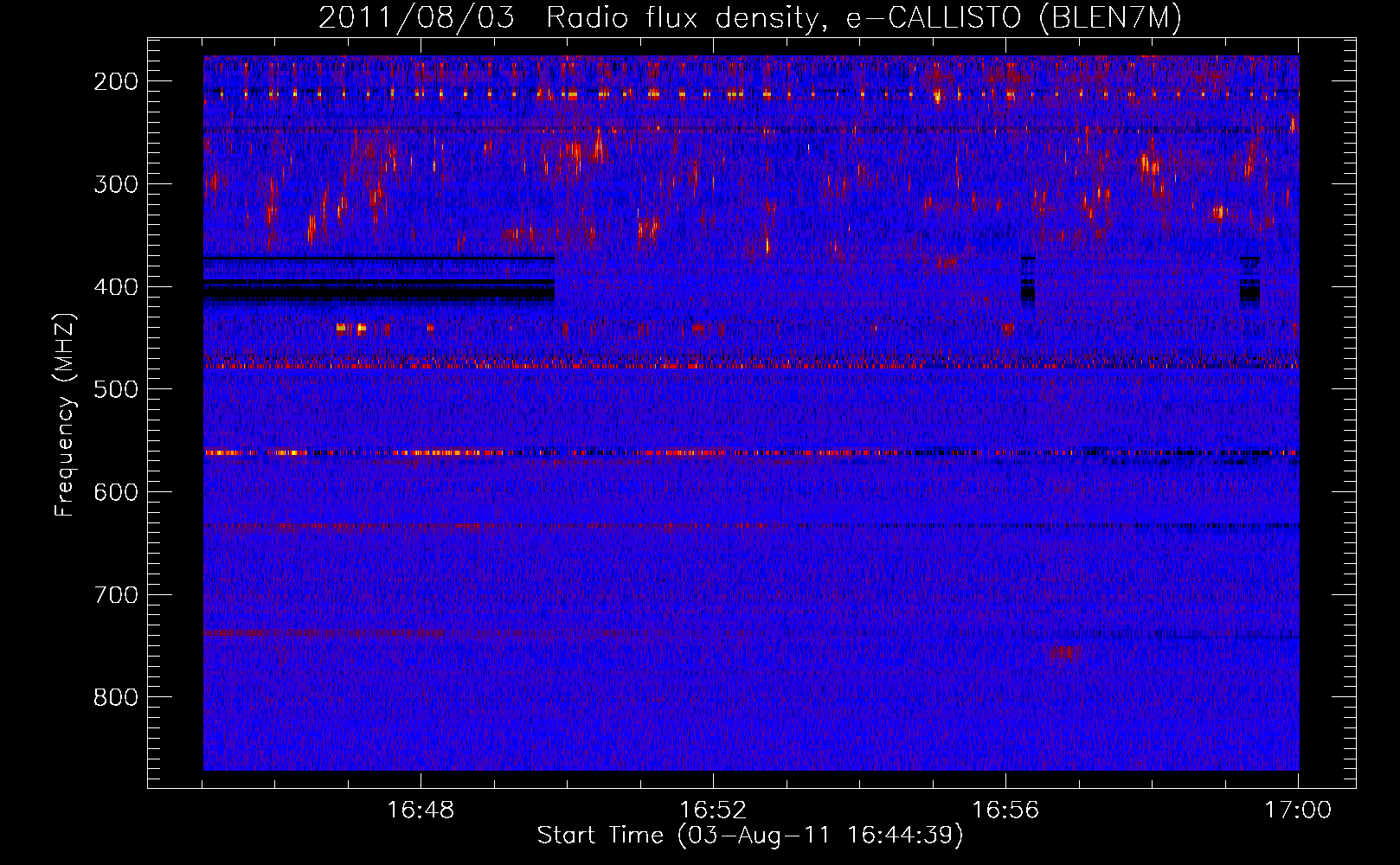Click the 600 frequency tick label
The width and height of the screenshot is (1400, 865).
click(116, 492)
